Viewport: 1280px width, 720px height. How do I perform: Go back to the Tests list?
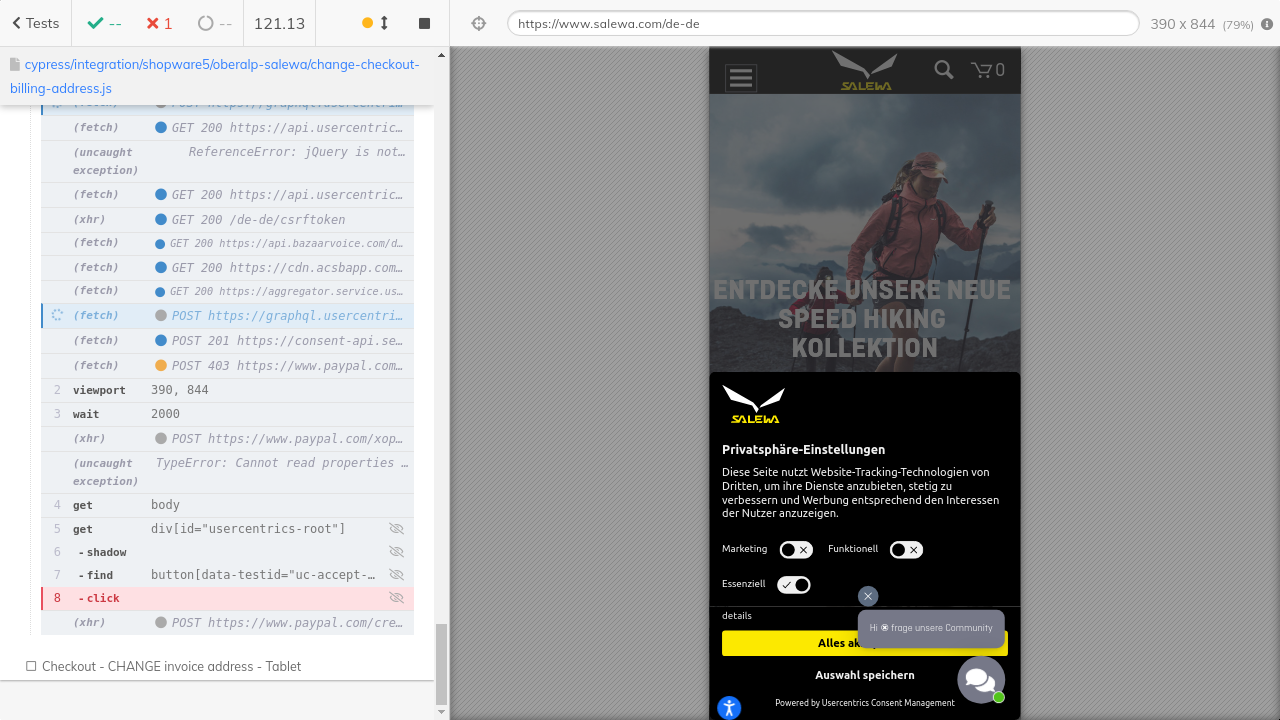point(35,23)
